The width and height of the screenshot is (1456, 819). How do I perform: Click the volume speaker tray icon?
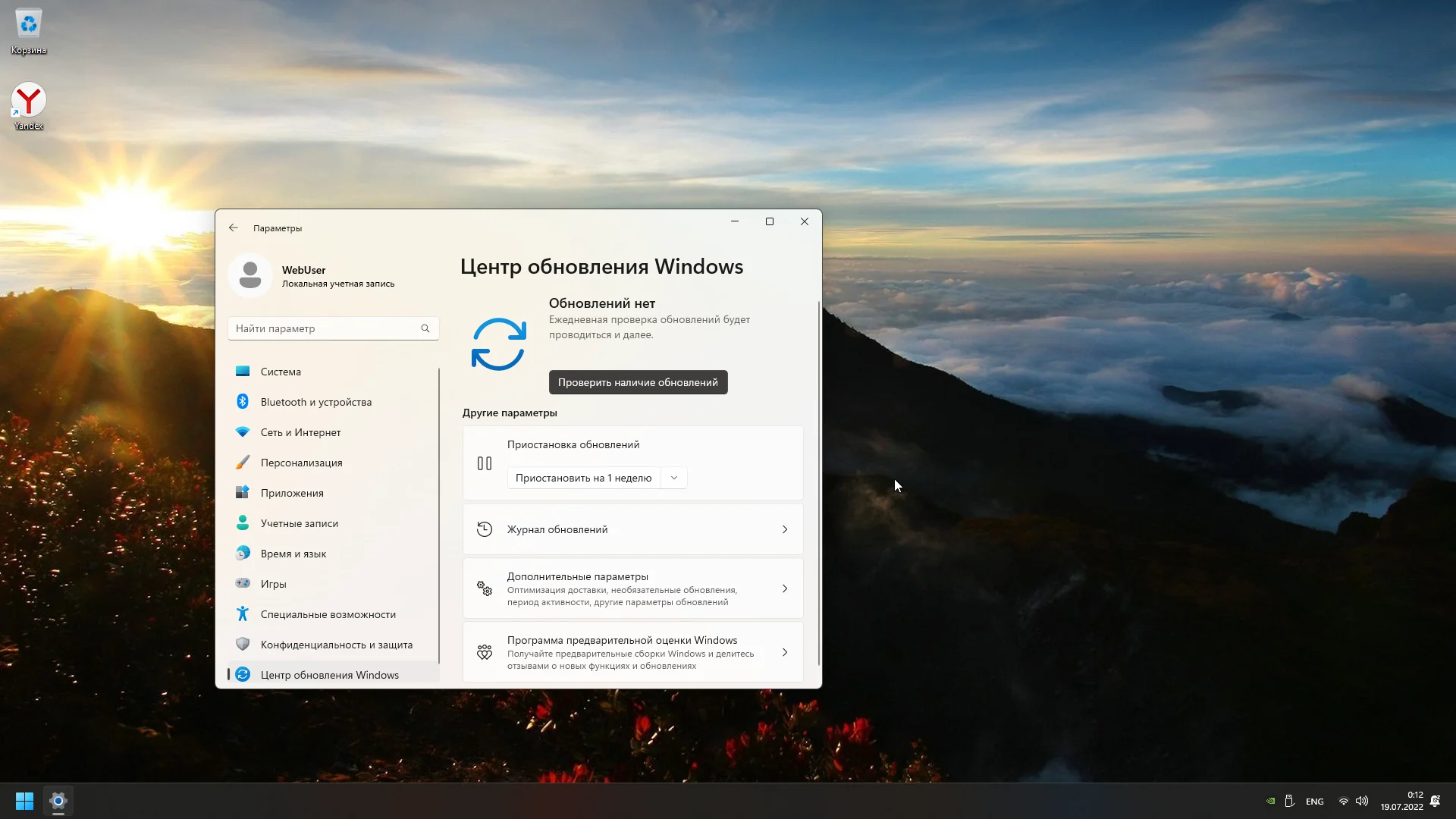tap(1362, 802)
